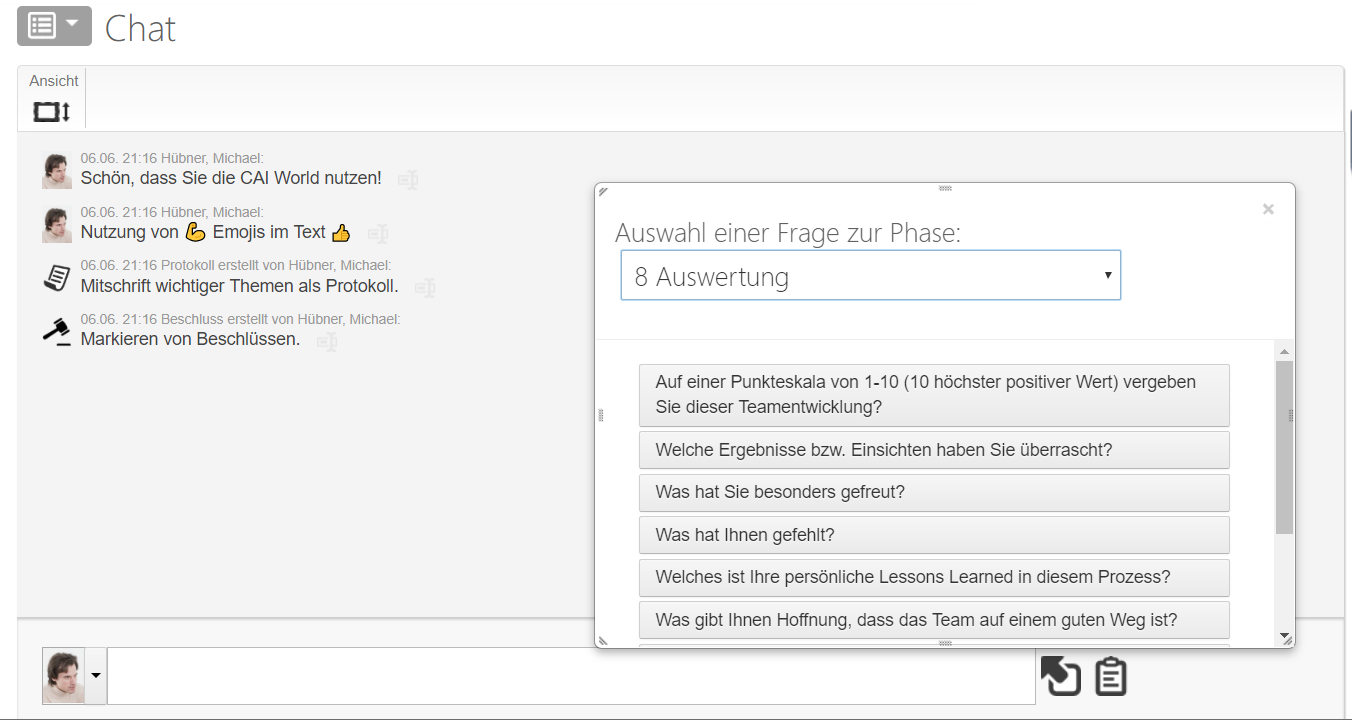The width and height of the screenshot is (1352, 720).
Task: Open the list menu button beside Chat
Action: [x=54, y=26]
